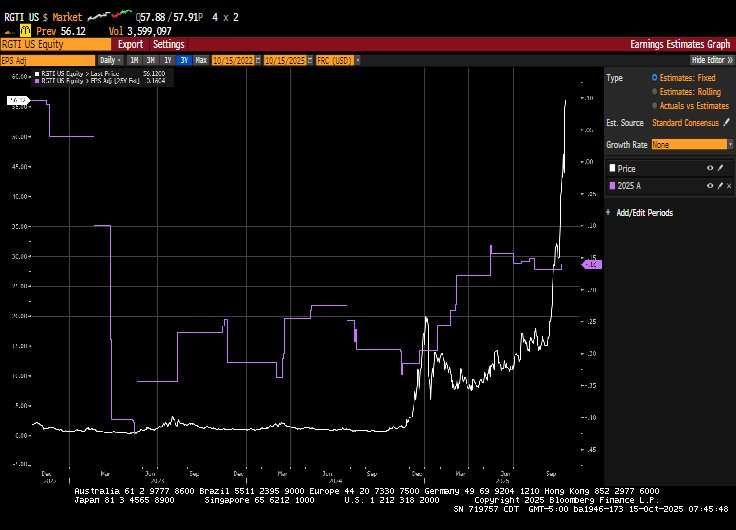Click the white price tag marker on left axis

tap(18, 100)
